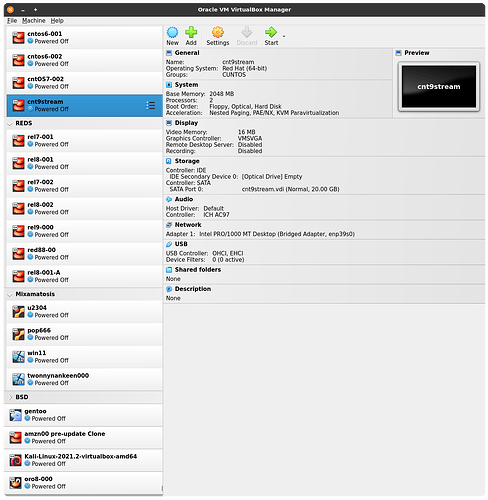Click the Audio section header
This screenshot has width=488, height=500.
[184, 199]
